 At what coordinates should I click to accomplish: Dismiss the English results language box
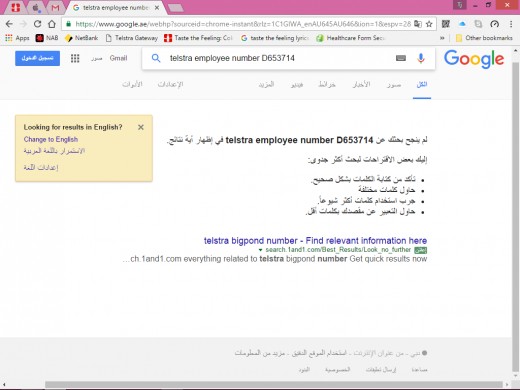coord(141,127)
